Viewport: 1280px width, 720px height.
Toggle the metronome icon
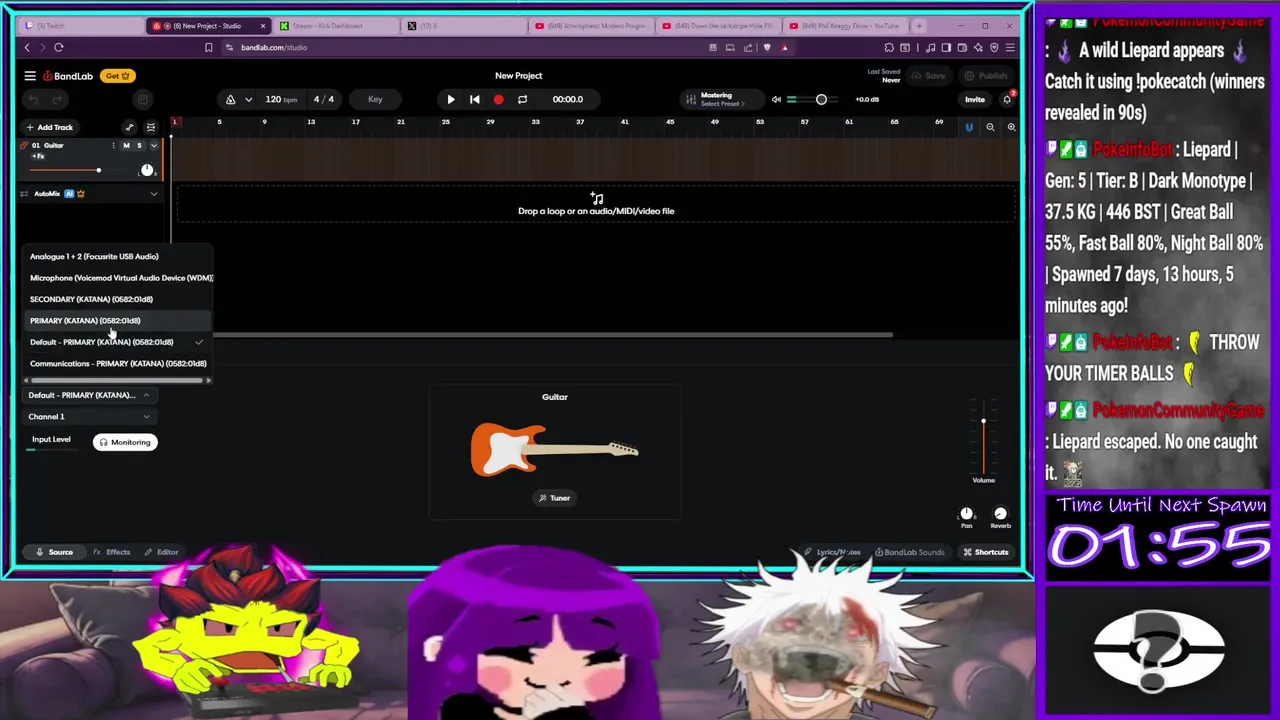point(230,99)
